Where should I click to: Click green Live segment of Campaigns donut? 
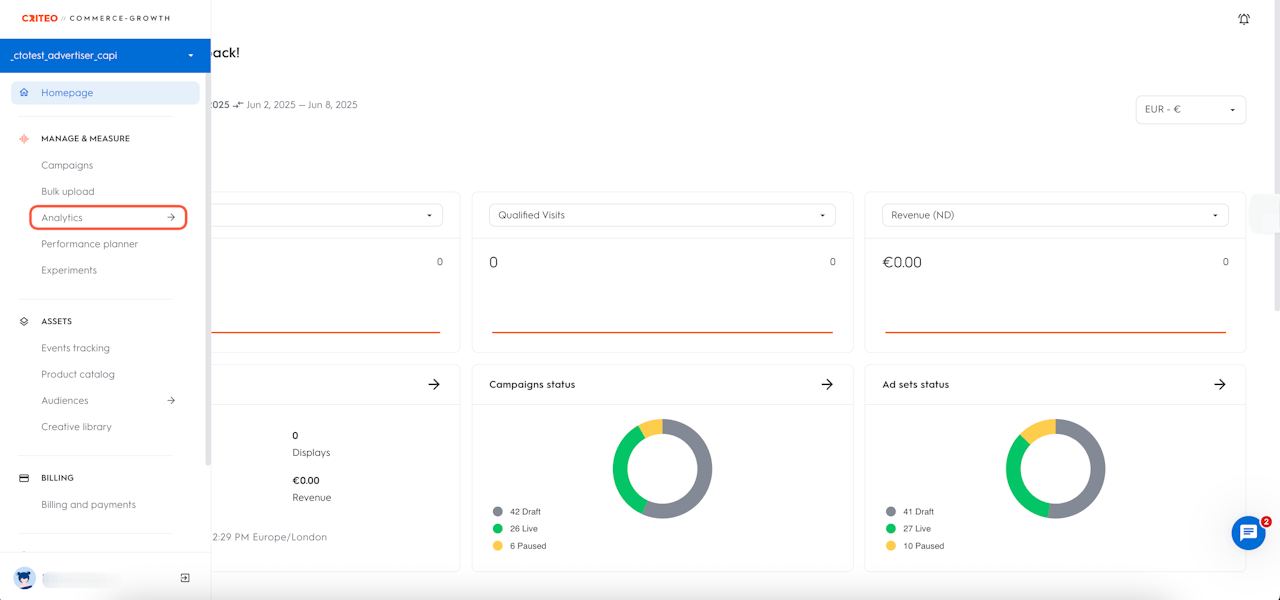pos(623,470)
